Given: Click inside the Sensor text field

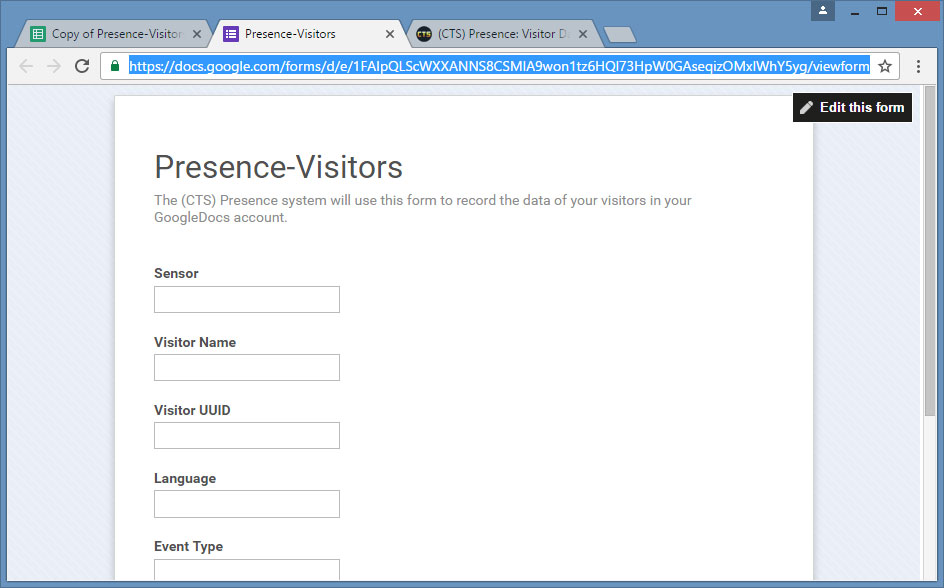Looking at the screenshot, I should (247, 300).
